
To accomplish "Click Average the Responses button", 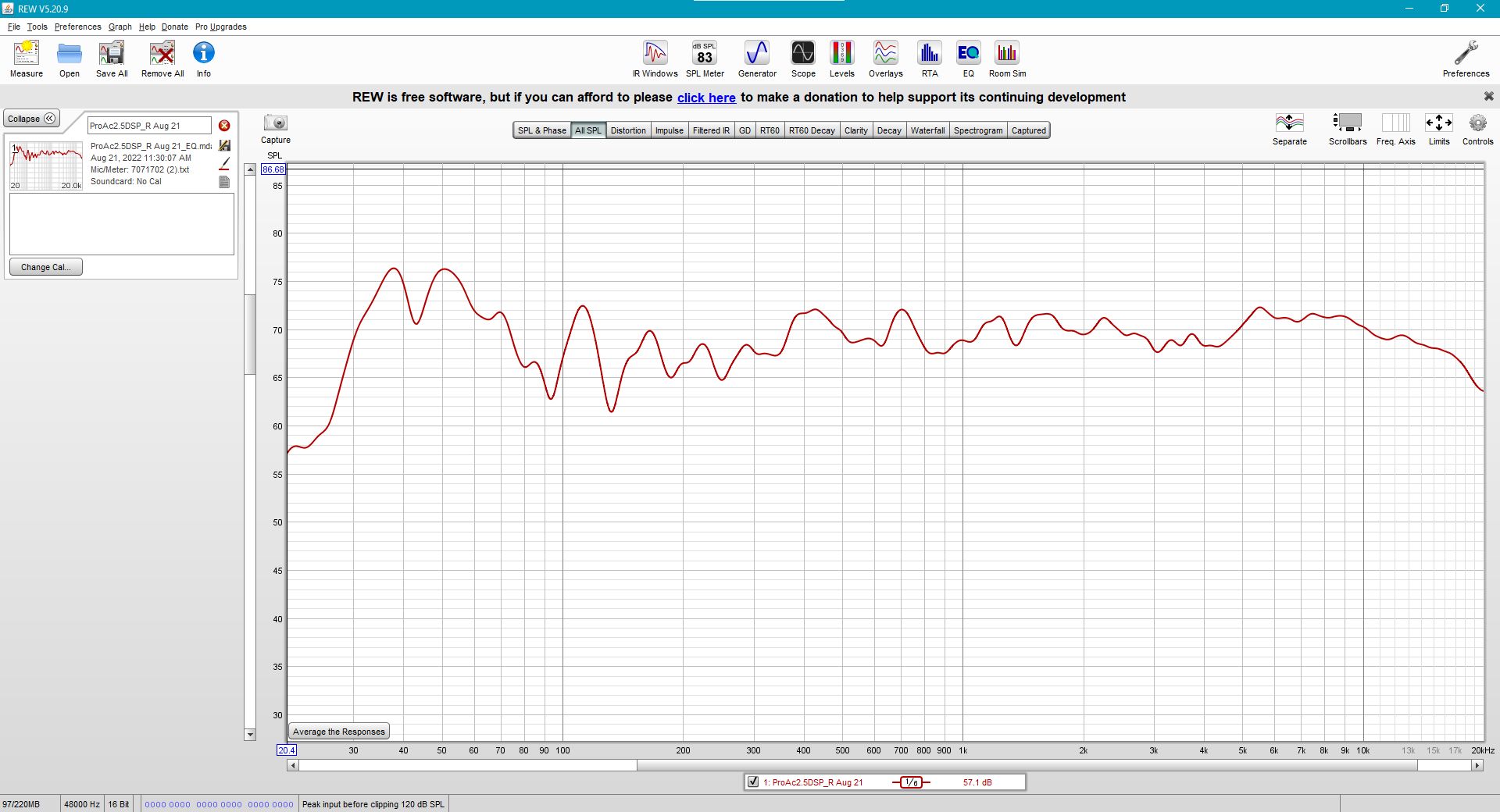I will click(x=338, y=732).
